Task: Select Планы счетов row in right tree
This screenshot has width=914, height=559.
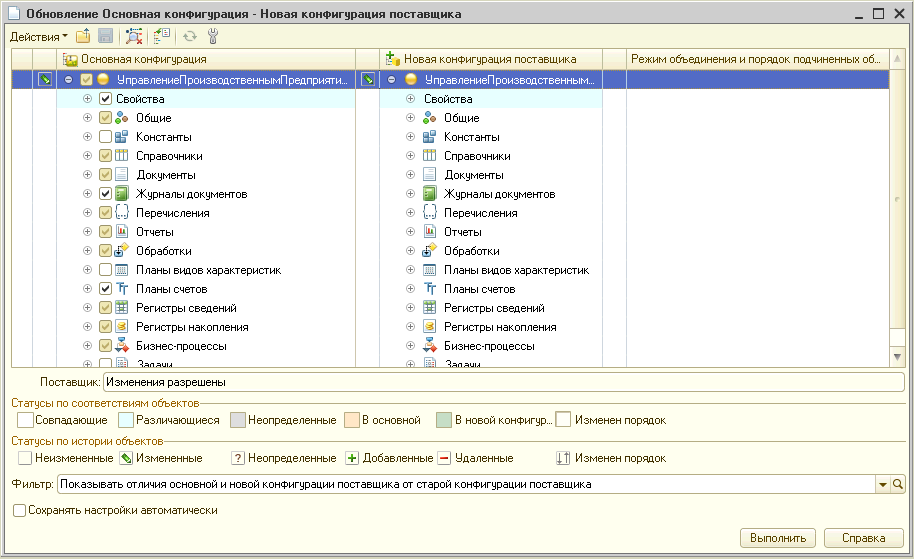Action: [x=491, y=289]
